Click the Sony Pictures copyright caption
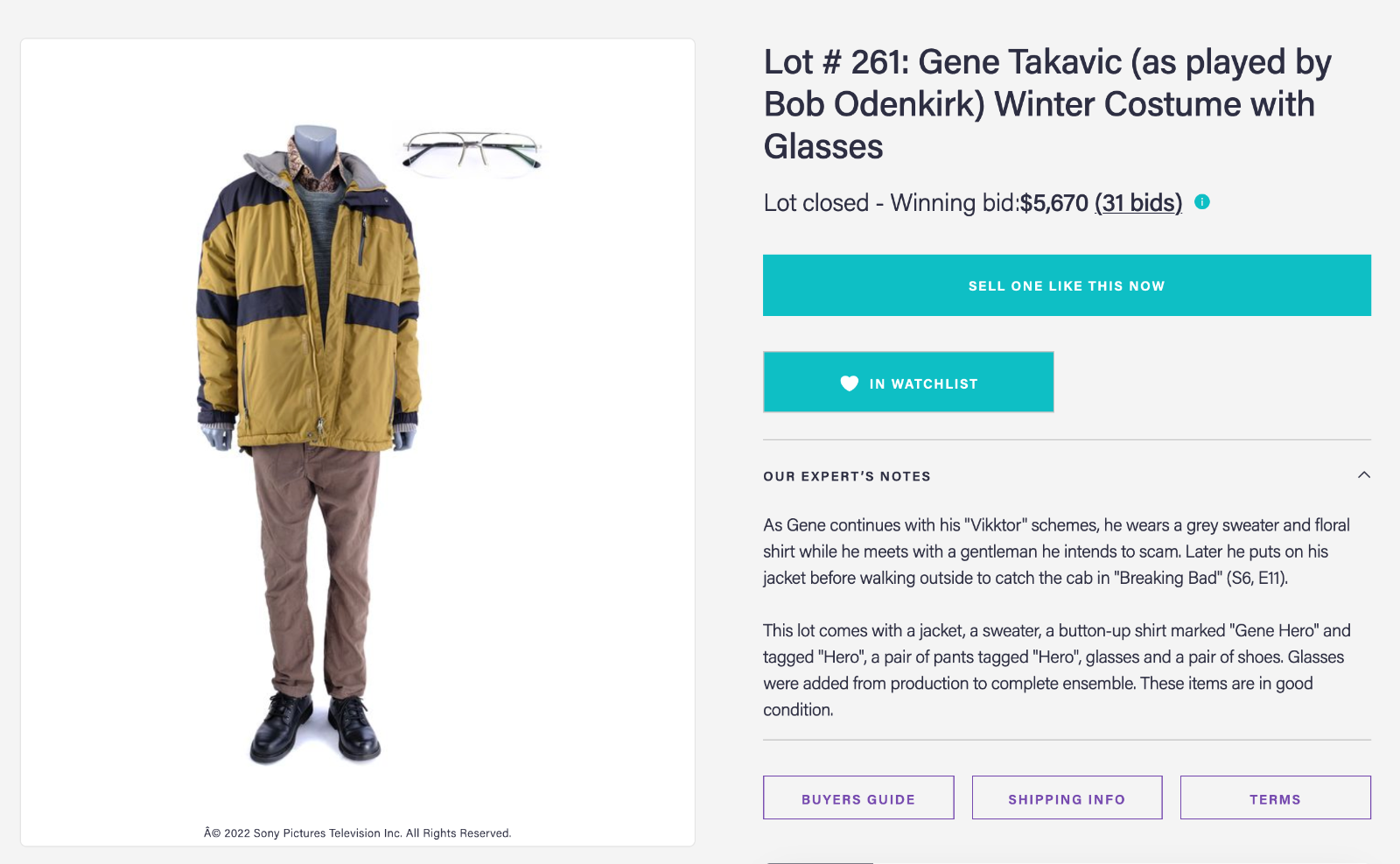 [x=357, y=833]
